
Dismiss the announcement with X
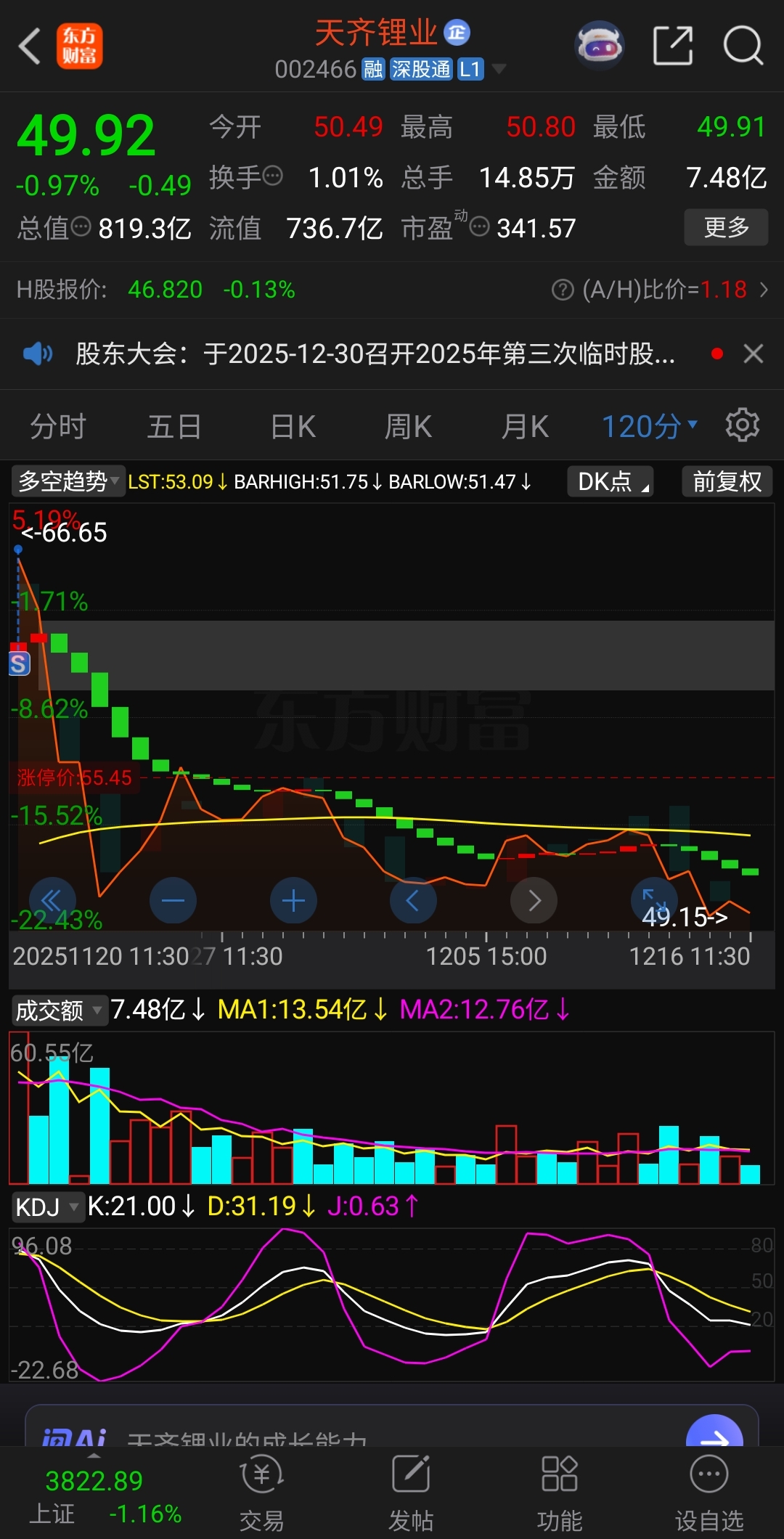click(x=754, y=354)
